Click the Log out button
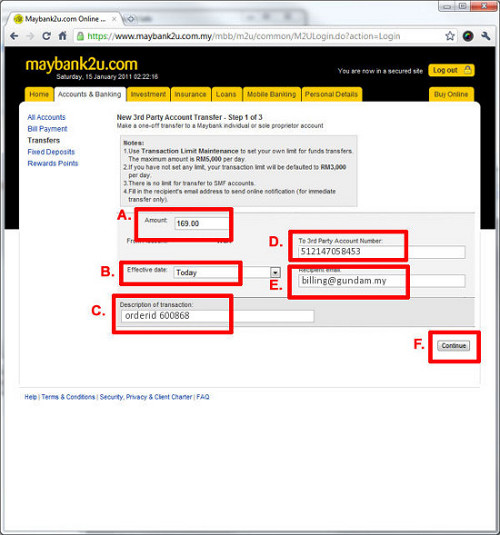This screenshot has height=535, width=500. point(451,70)
